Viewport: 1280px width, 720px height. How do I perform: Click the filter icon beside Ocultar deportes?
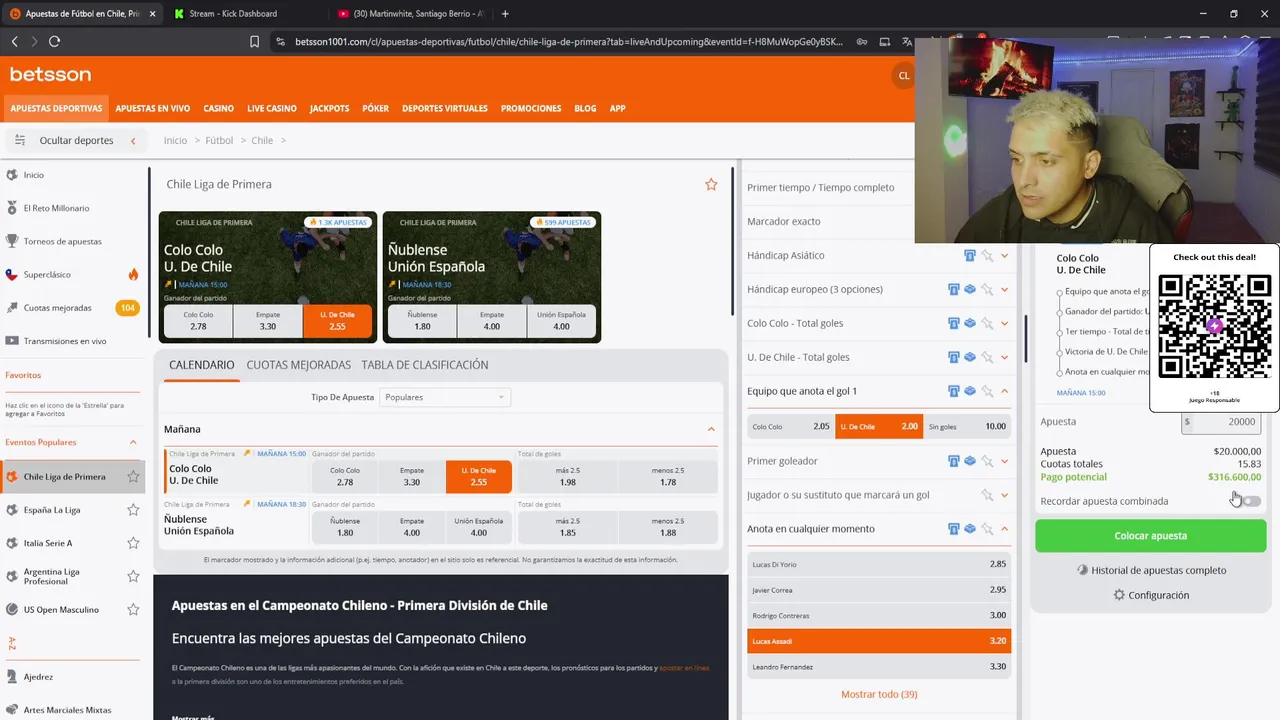point(19,140)
